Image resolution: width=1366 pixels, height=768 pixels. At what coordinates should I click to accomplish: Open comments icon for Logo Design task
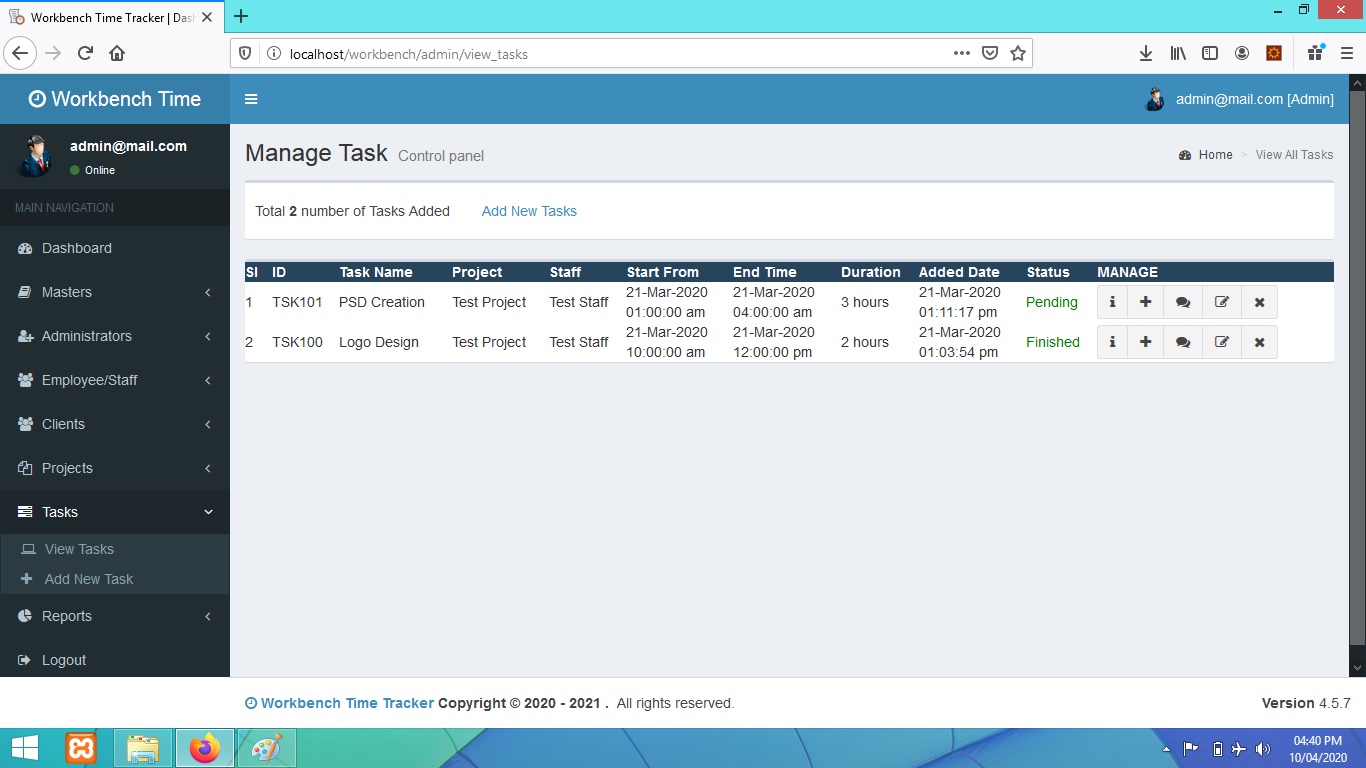(x=1183, y=342)
